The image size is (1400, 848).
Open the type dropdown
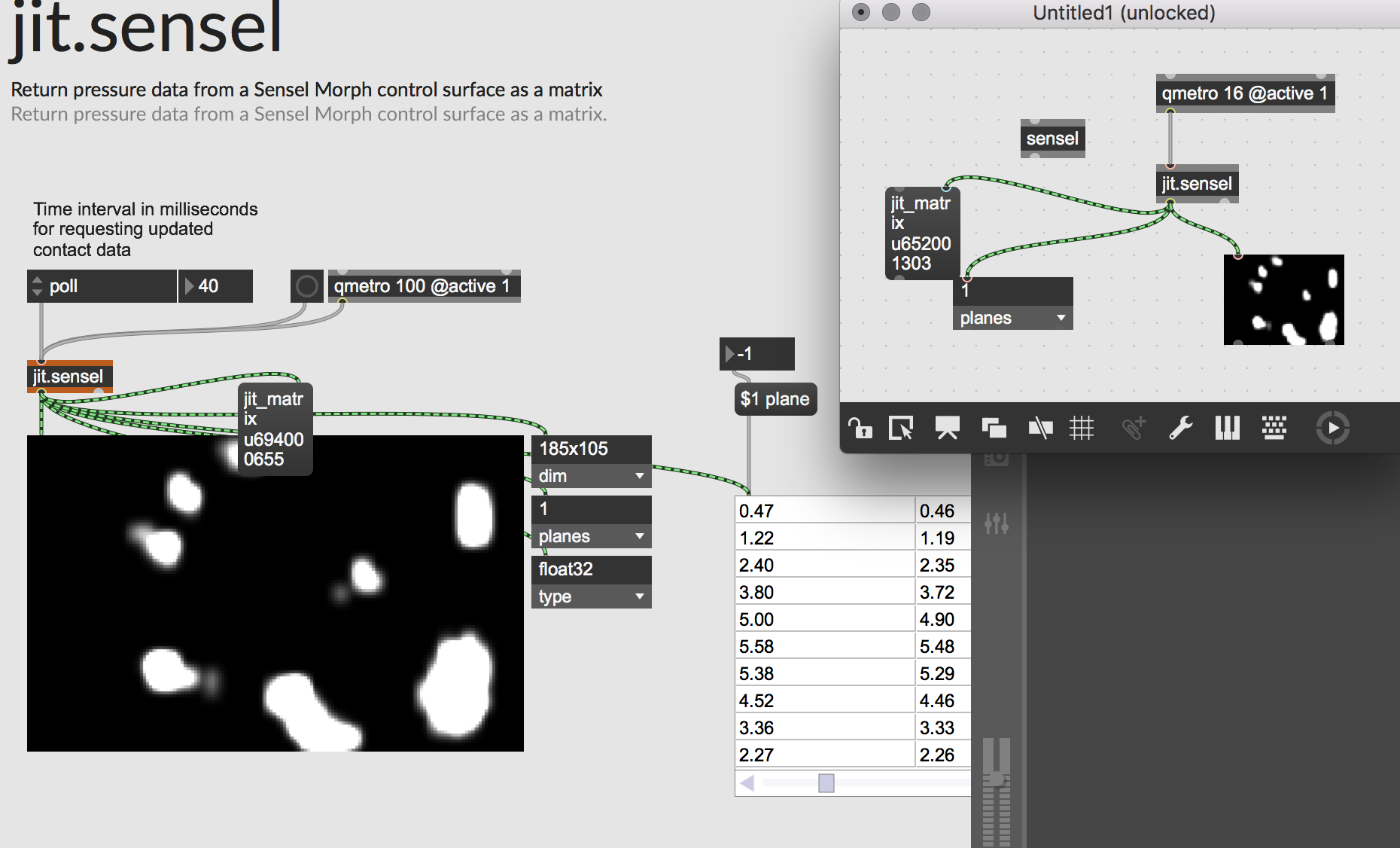coord(591,596)
